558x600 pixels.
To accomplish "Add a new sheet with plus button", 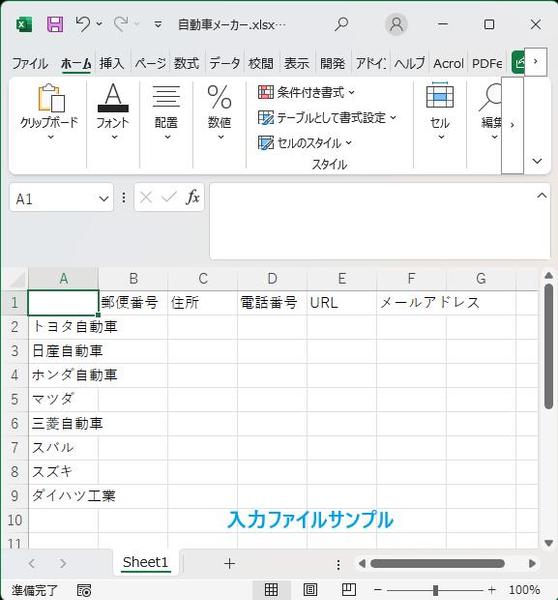I will [x=229, y=563].
